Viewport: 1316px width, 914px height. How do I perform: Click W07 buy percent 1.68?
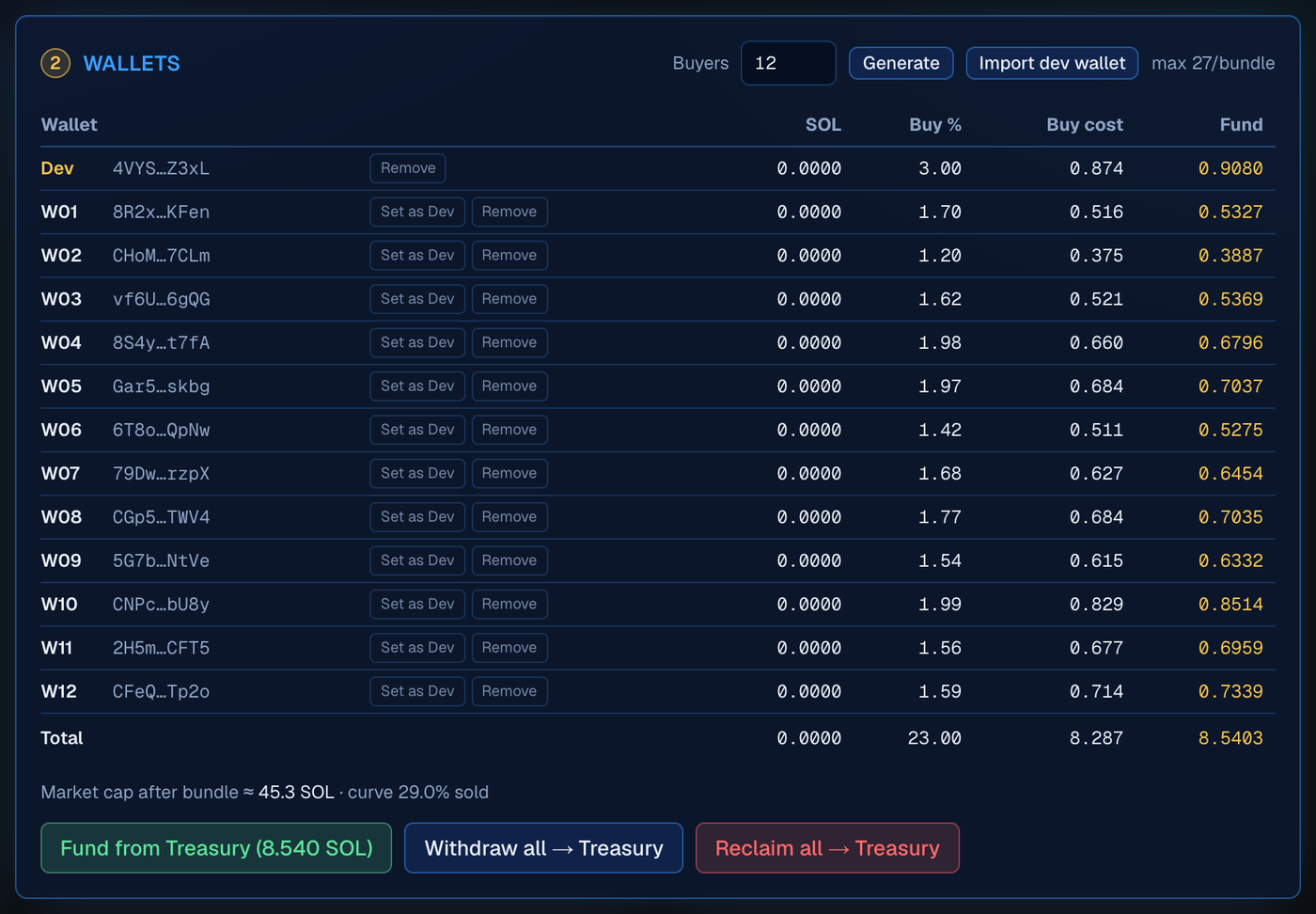point(940,474)
